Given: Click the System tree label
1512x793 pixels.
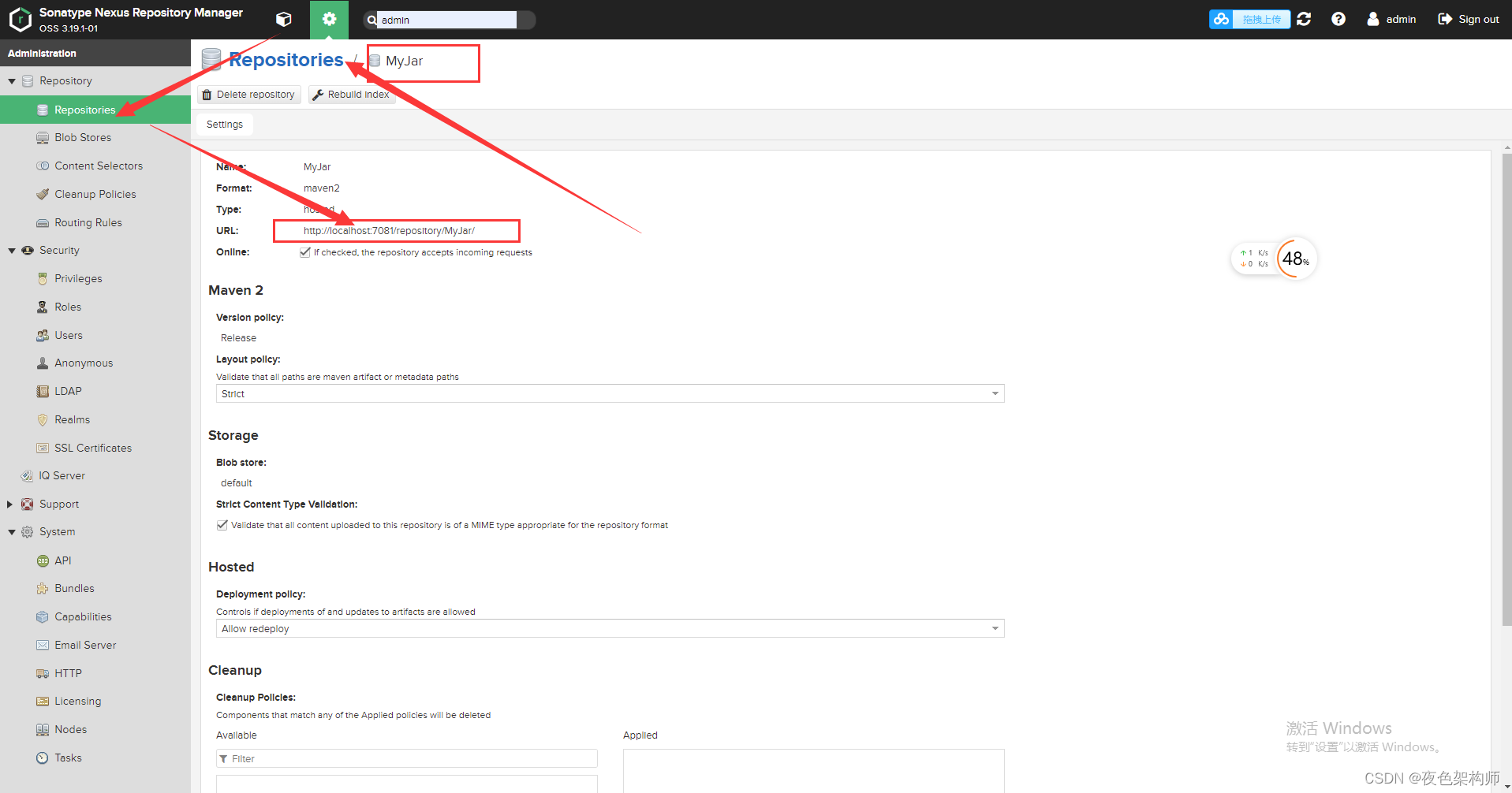Looking at the screenshot, I should pos(58,532).
